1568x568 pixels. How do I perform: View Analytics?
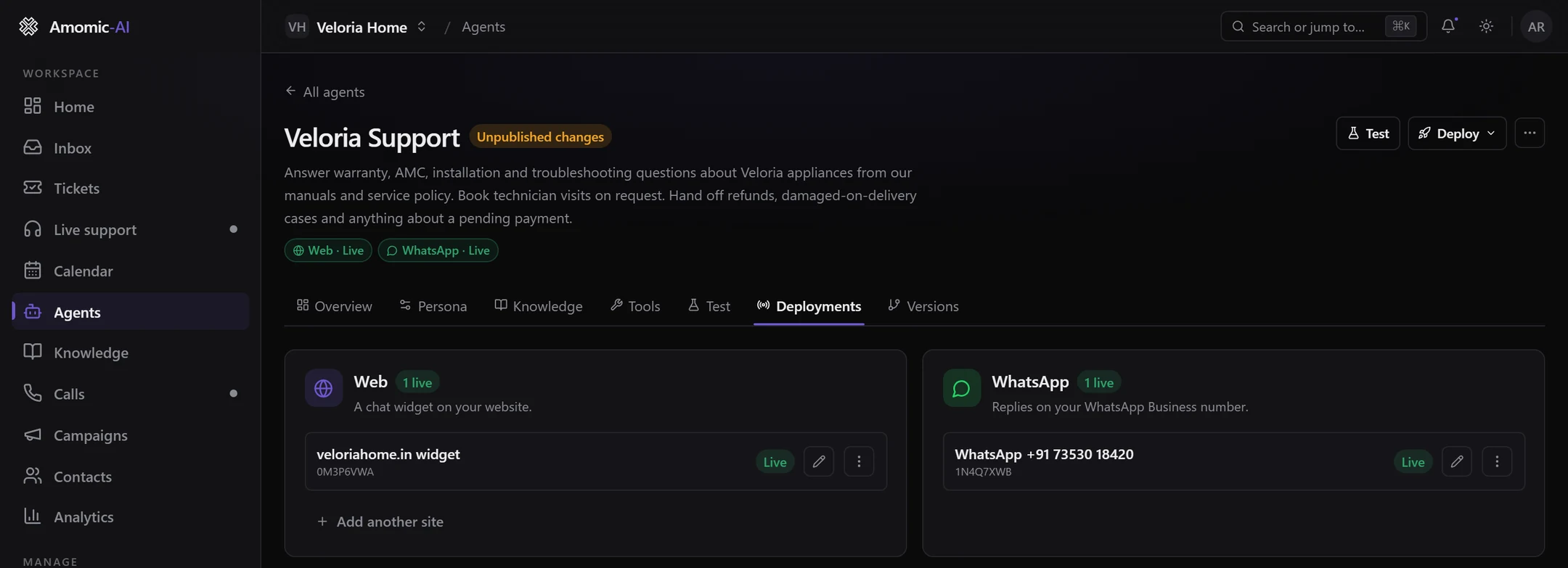(x=131, y=517)
